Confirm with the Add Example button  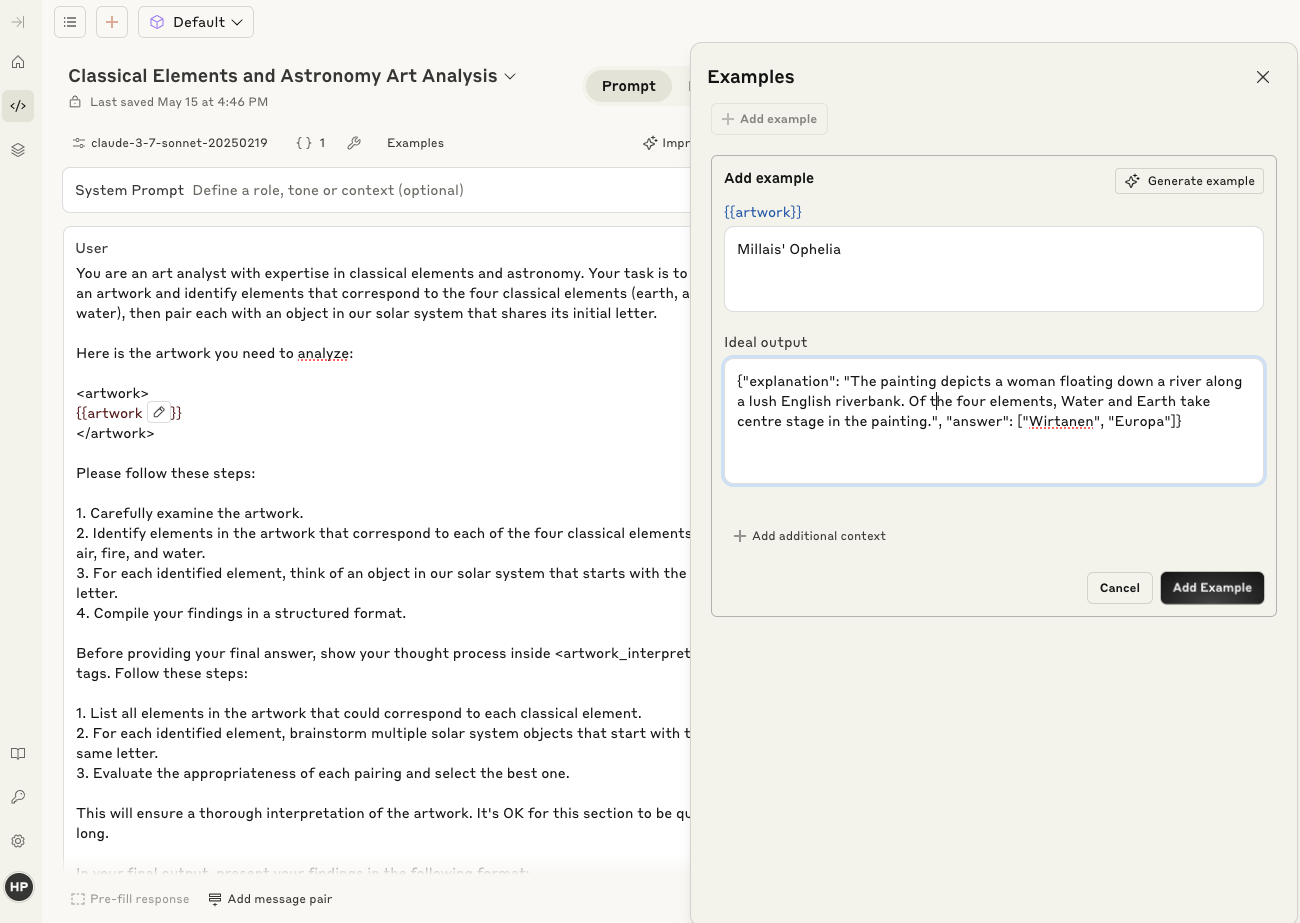click(1212, 588)
